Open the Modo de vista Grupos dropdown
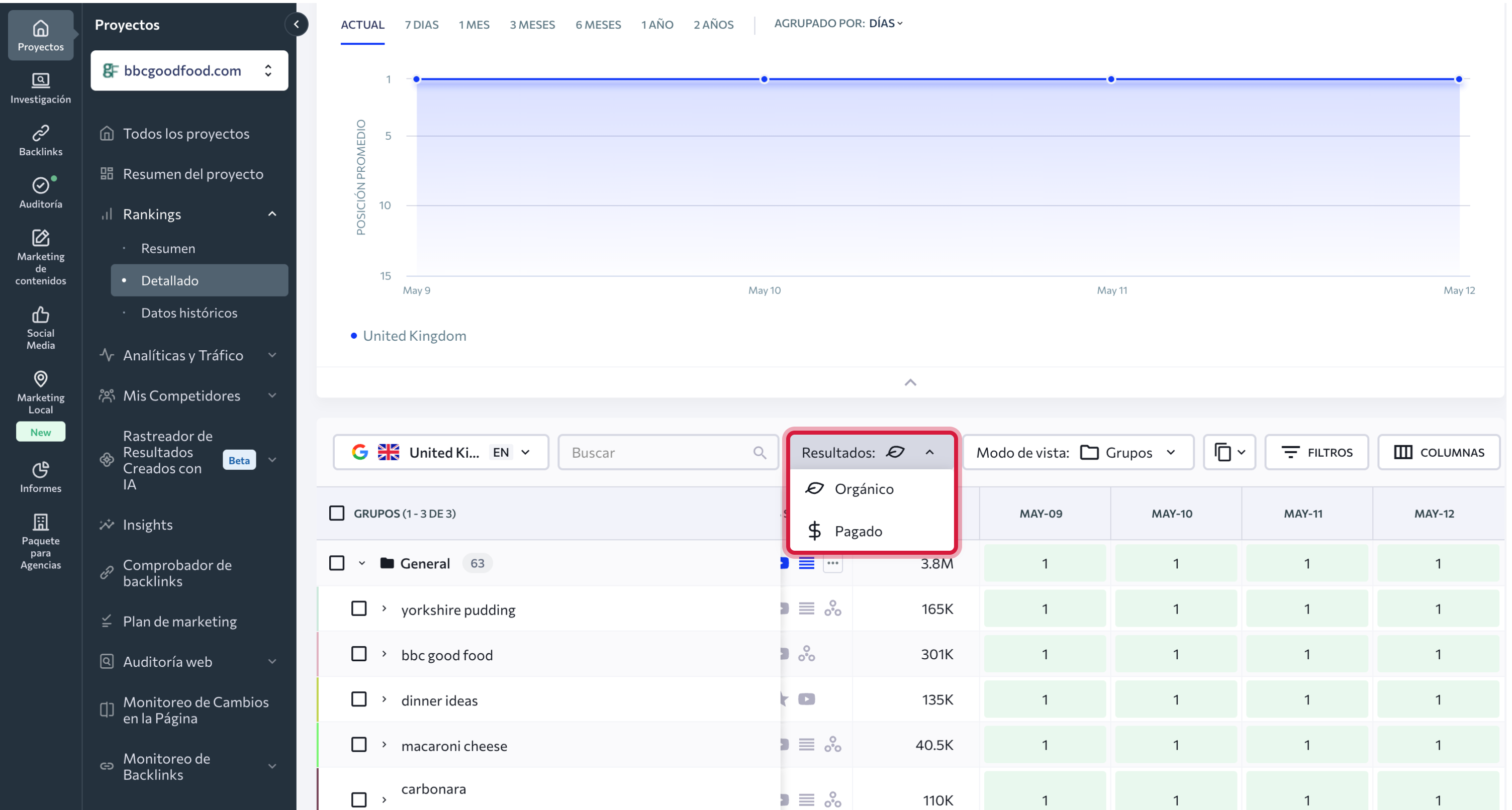This screenshot has width=1512, height=810. click(x=1078, y=452)
